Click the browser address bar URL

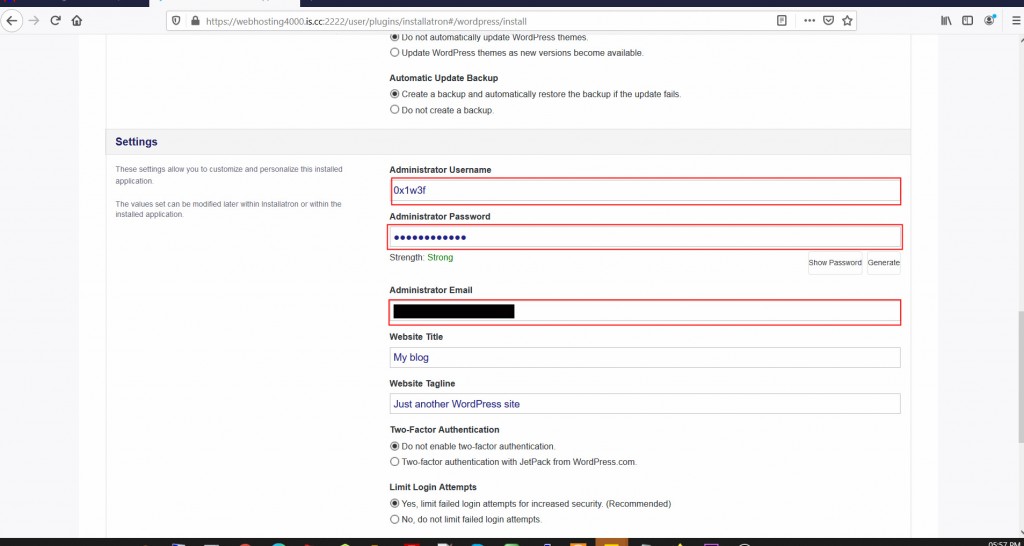point(366,21)
